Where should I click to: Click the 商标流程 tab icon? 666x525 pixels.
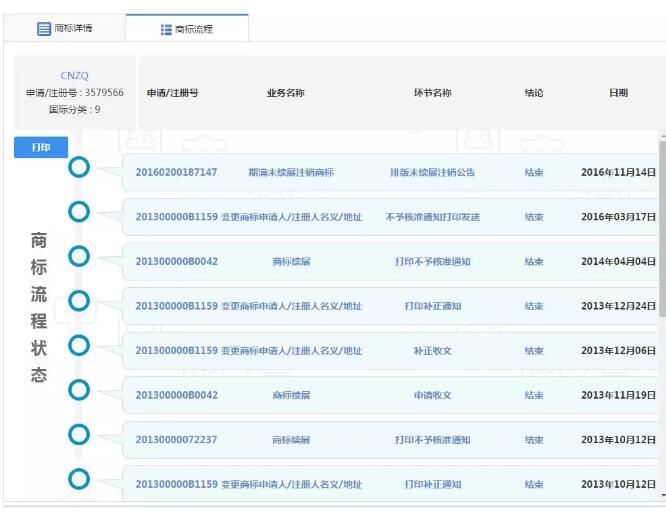pyautogui.click(x=166, y=29)
